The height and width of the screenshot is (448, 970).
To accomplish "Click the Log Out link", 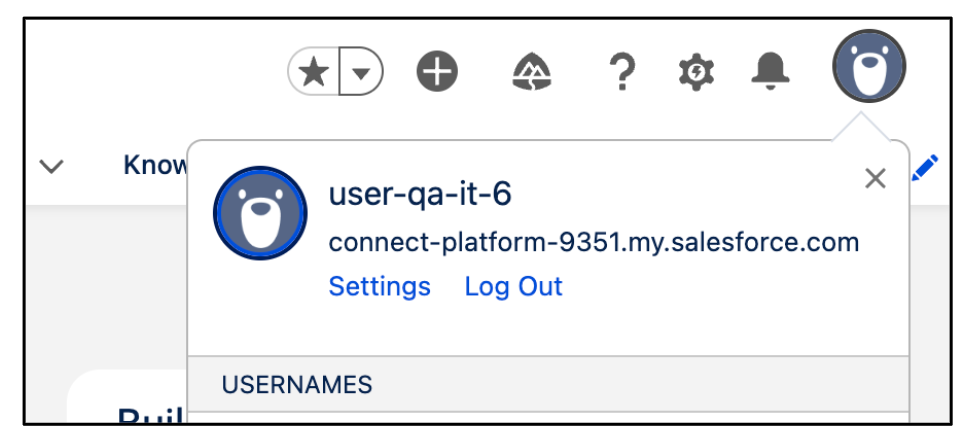I will tap(514, 287).
